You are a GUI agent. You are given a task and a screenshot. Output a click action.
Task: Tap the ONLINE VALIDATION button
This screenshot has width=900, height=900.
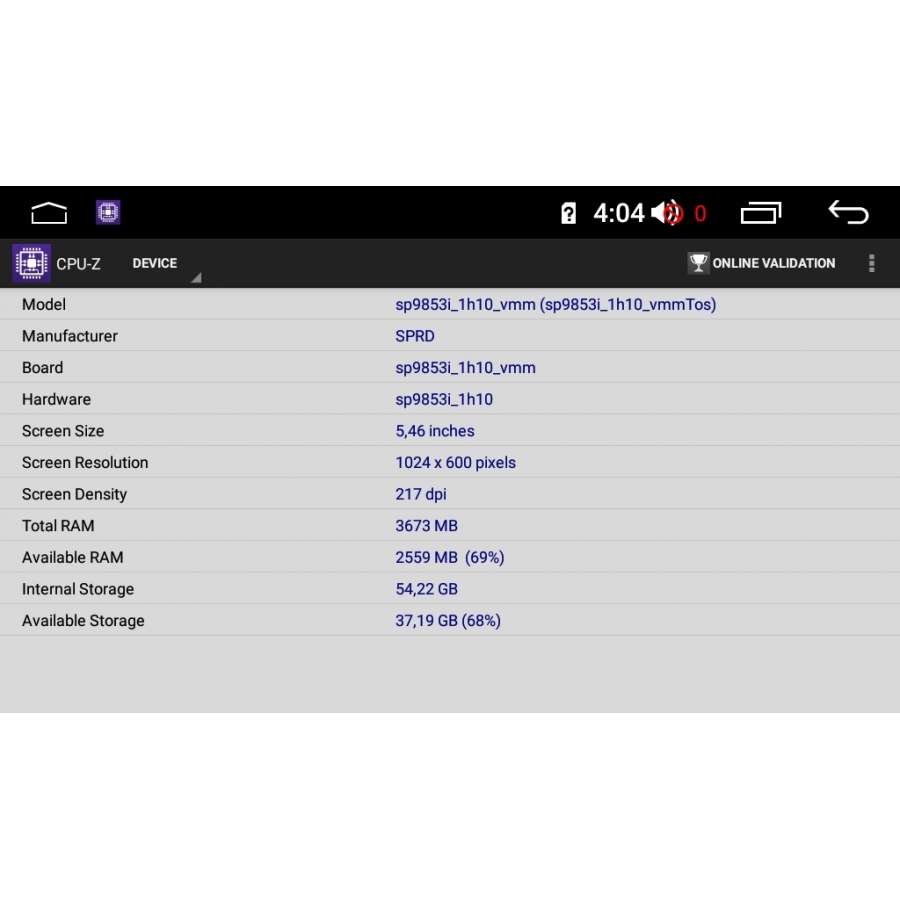coord(762,263)
